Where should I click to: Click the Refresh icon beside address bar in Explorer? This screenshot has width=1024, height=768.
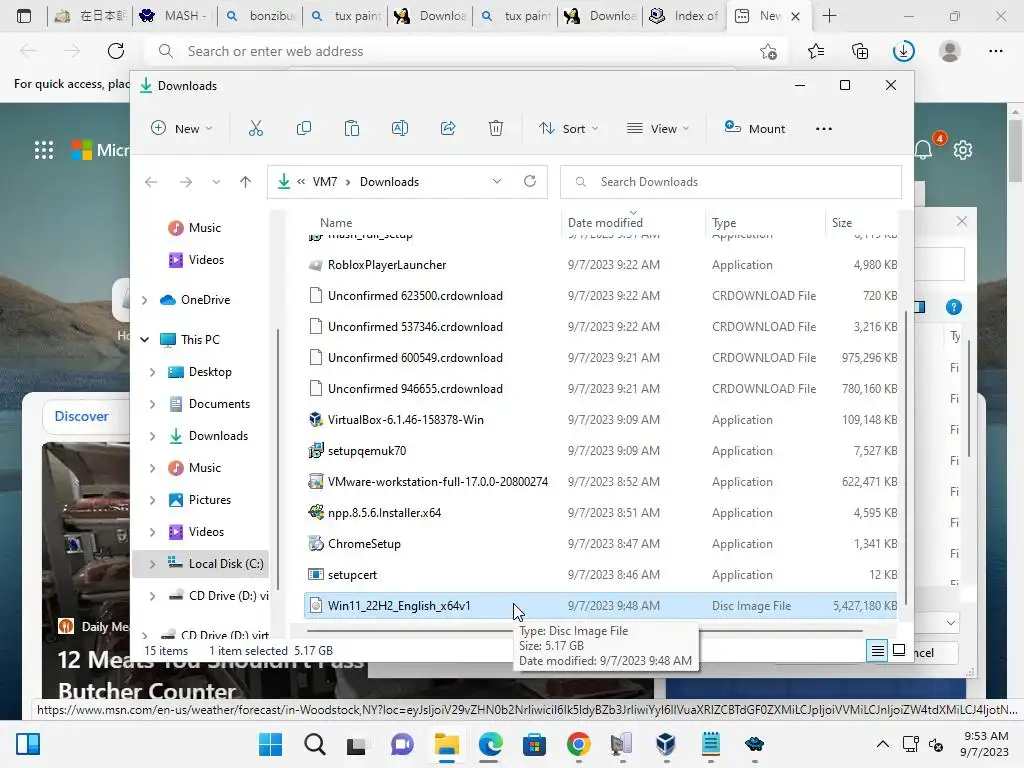click(x=530, y=182)
